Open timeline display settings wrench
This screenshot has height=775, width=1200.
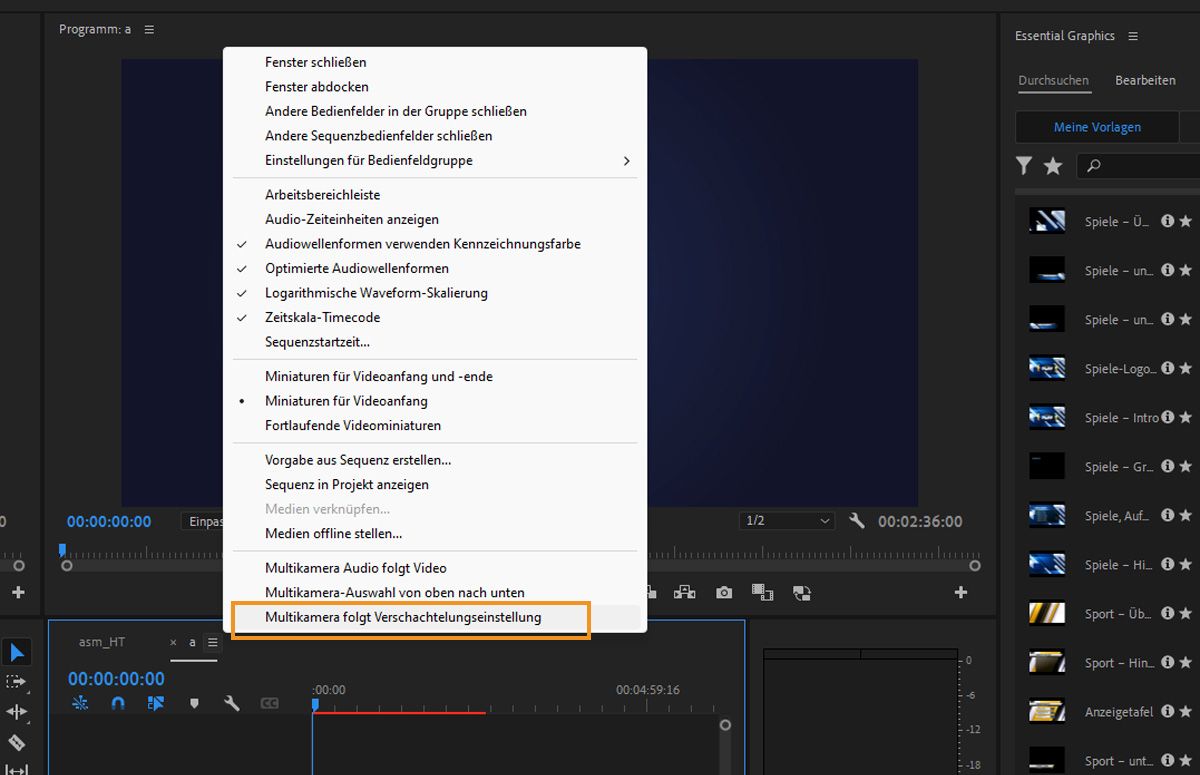click(232, 704)
